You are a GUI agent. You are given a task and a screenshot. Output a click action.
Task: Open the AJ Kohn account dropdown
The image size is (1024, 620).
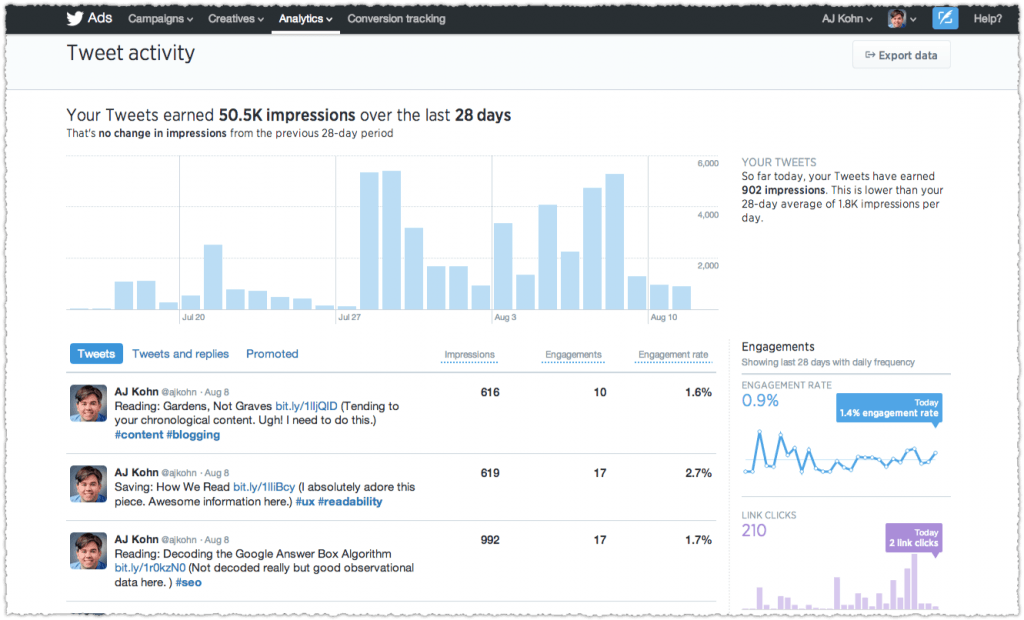(845, 17)
